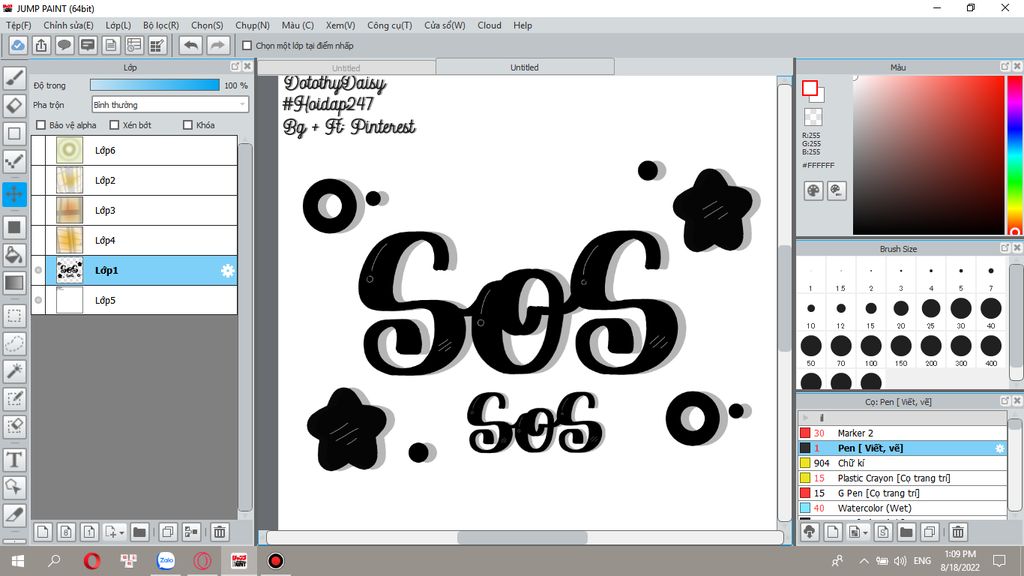
Task: Duplicate the selected layer
Action: pos(168,532)
